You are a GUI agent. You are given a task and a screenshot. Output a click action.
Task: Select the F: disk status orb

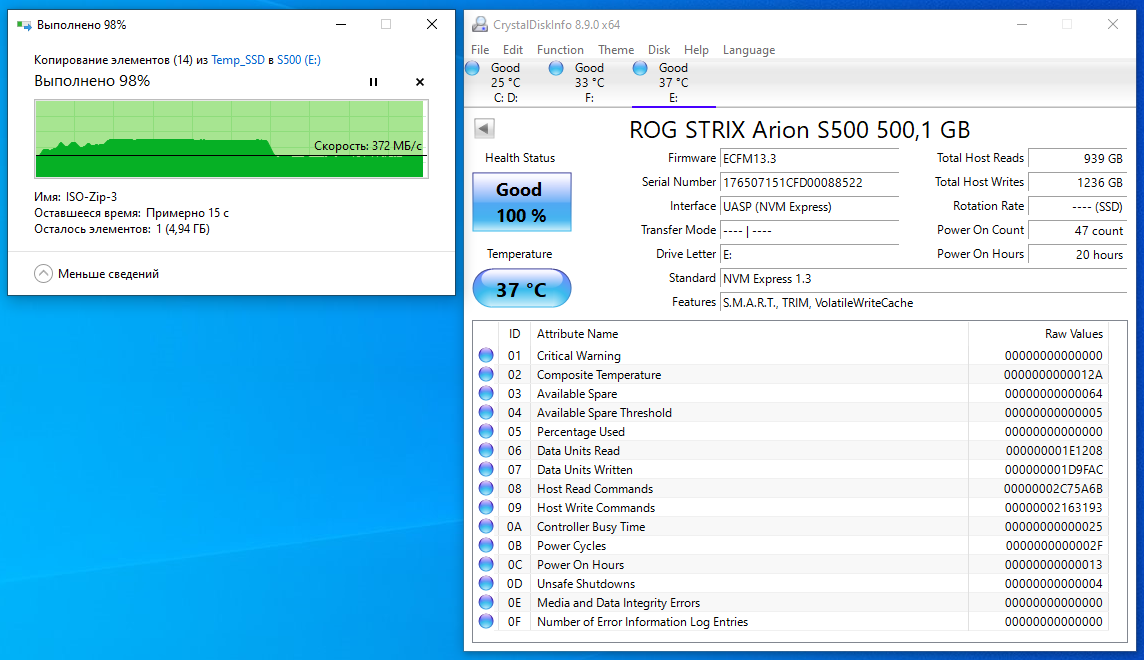[557, 68]
